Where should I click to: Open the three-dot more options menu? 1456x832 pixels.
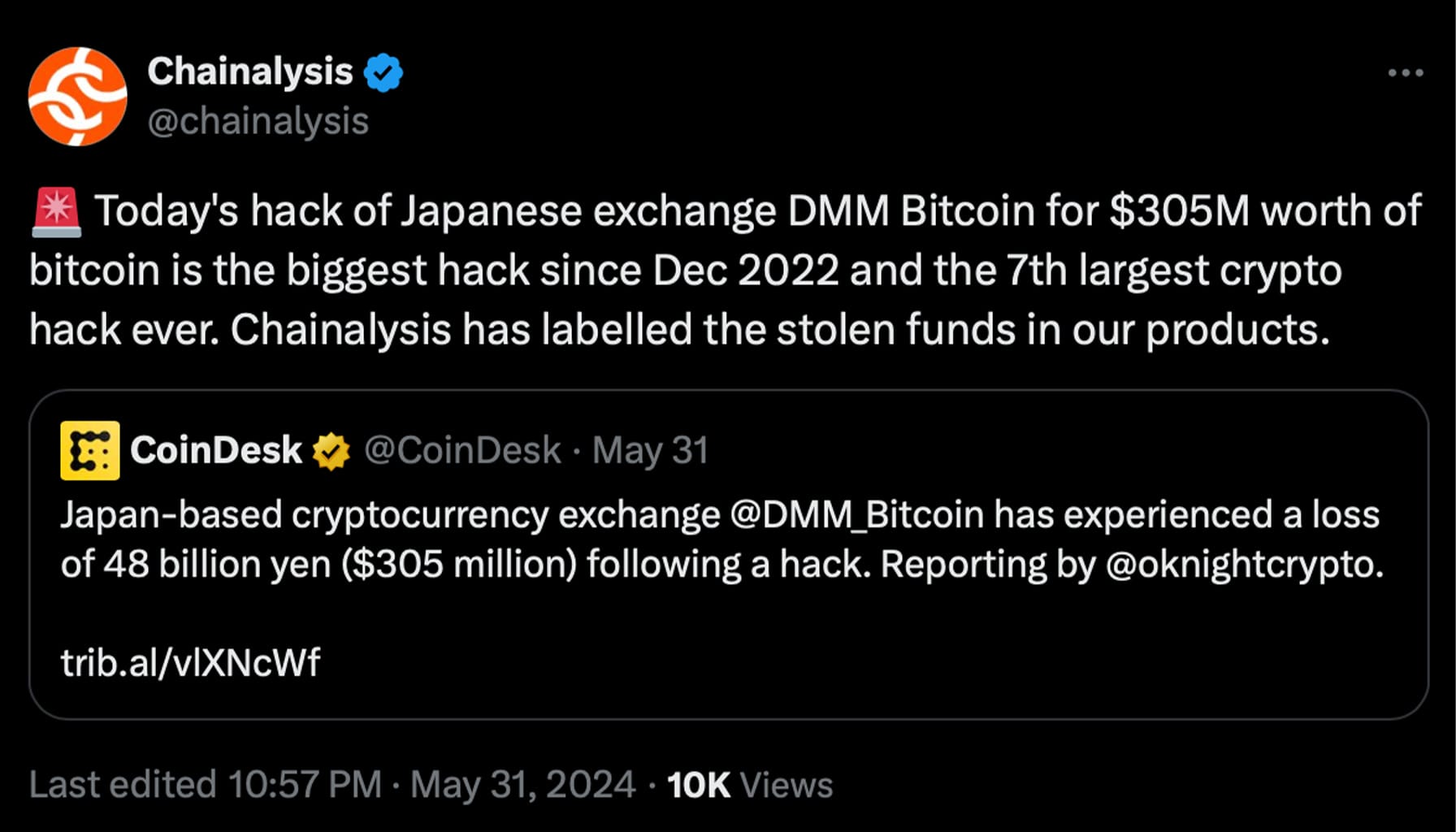[1406, 72]
